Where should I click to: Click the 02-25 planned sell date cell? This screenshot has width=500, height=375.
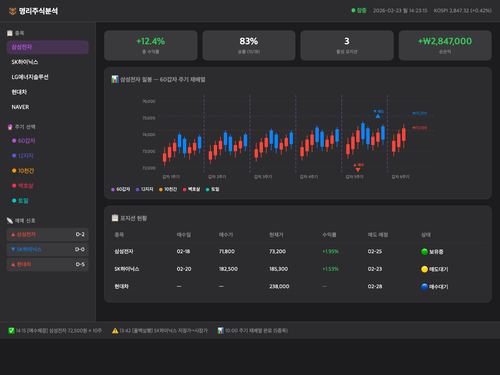pyautogui.click(x=375, y=251)
